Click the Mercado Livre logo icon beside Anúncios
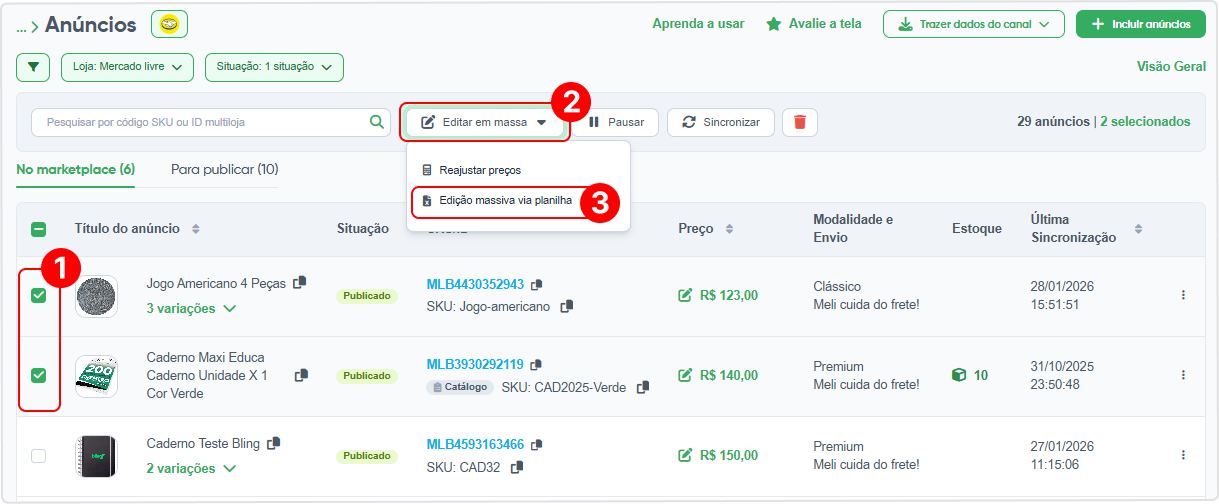This screenshot has height=504, width=1219. coord(169,24)
